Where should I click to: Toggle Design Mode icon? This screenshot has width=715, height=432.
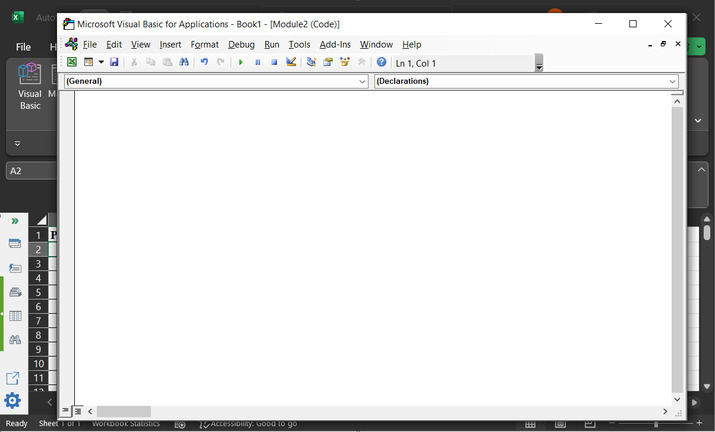(x=291, y=62)
